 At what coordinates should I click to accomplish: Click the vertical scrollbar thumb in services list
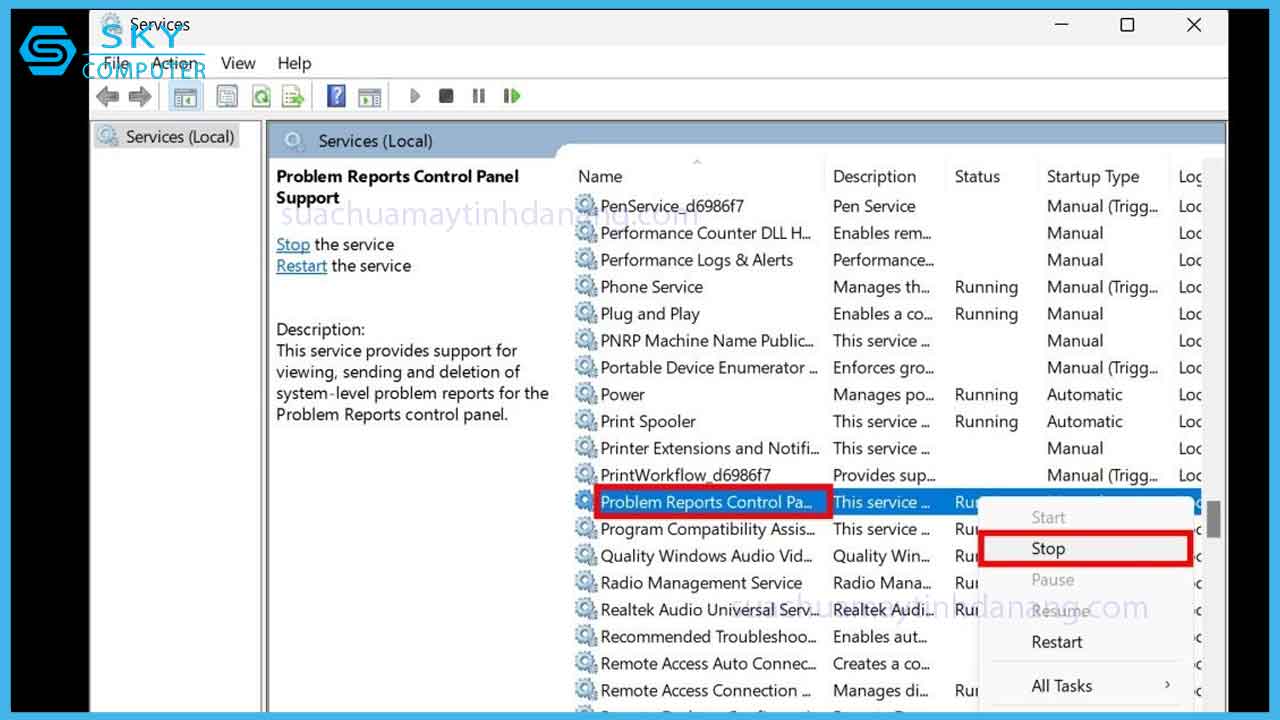click(1214, 519)
